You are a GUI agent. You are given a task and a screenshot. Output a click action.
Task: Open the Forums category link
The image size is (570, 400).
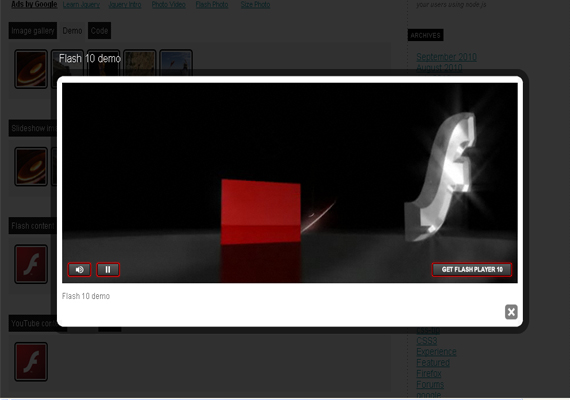[x=430, y=384]
